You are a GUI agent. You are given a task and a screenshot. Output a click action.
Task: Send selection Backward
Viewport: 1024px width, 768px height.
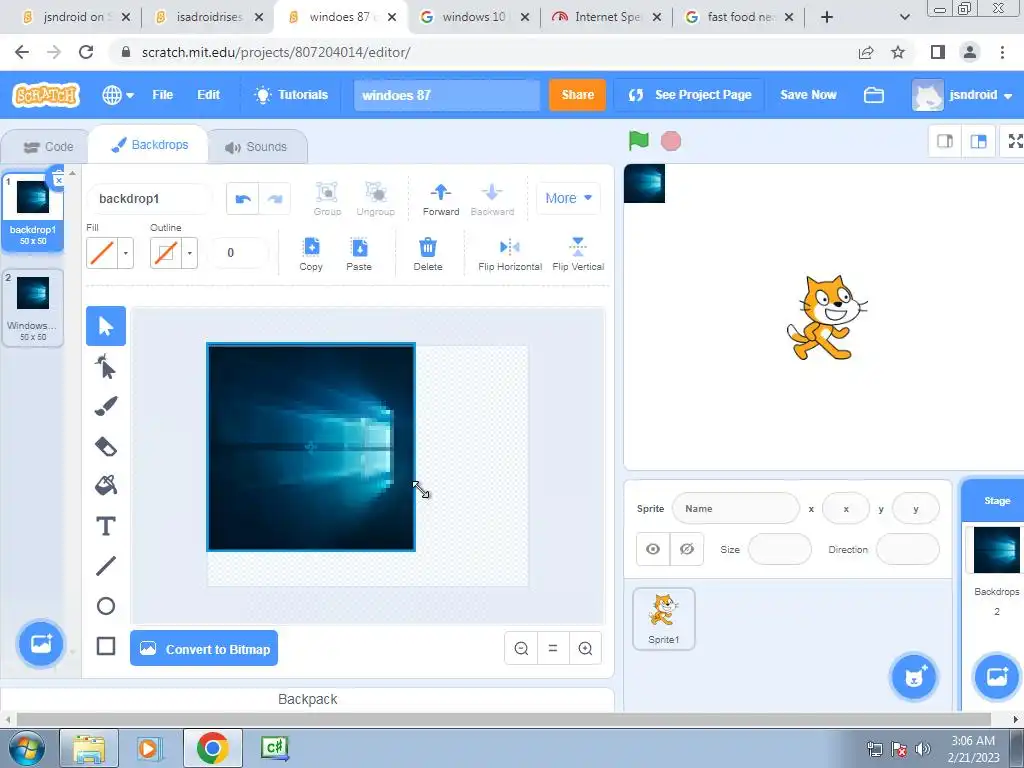click(x=492, y=199)
